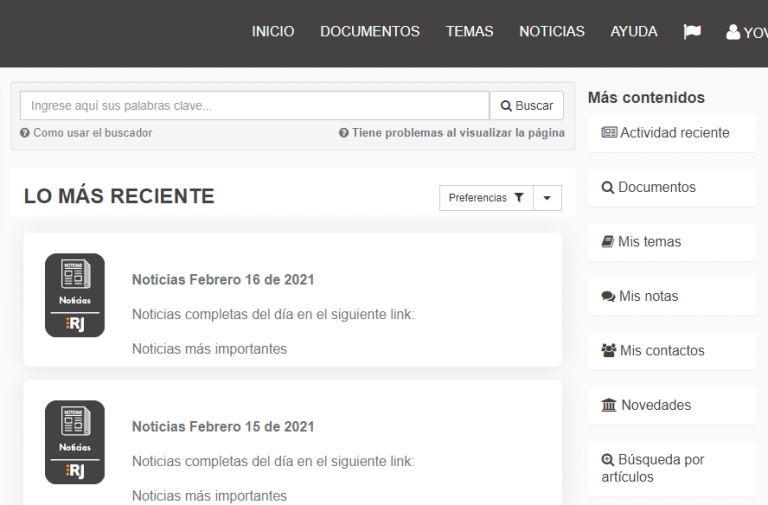
Task: Open Mis contactos in the sidebar
Action: (x=652, y=351)
